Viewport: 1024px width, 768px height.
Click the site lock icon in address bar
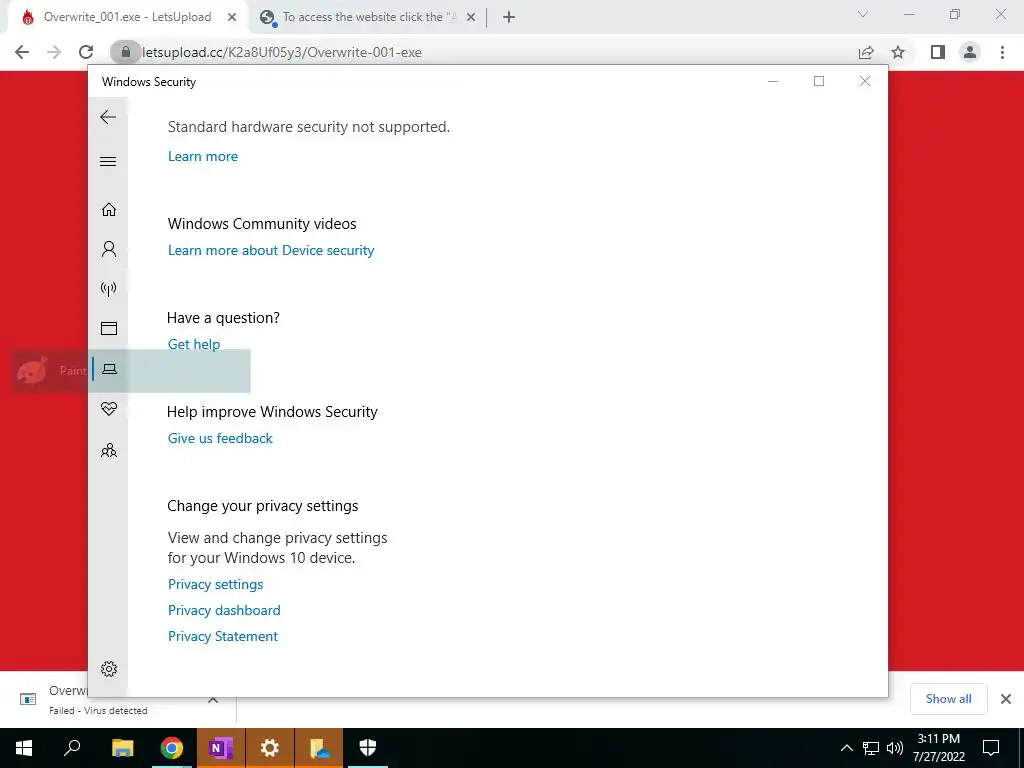(x=126, y=52)
